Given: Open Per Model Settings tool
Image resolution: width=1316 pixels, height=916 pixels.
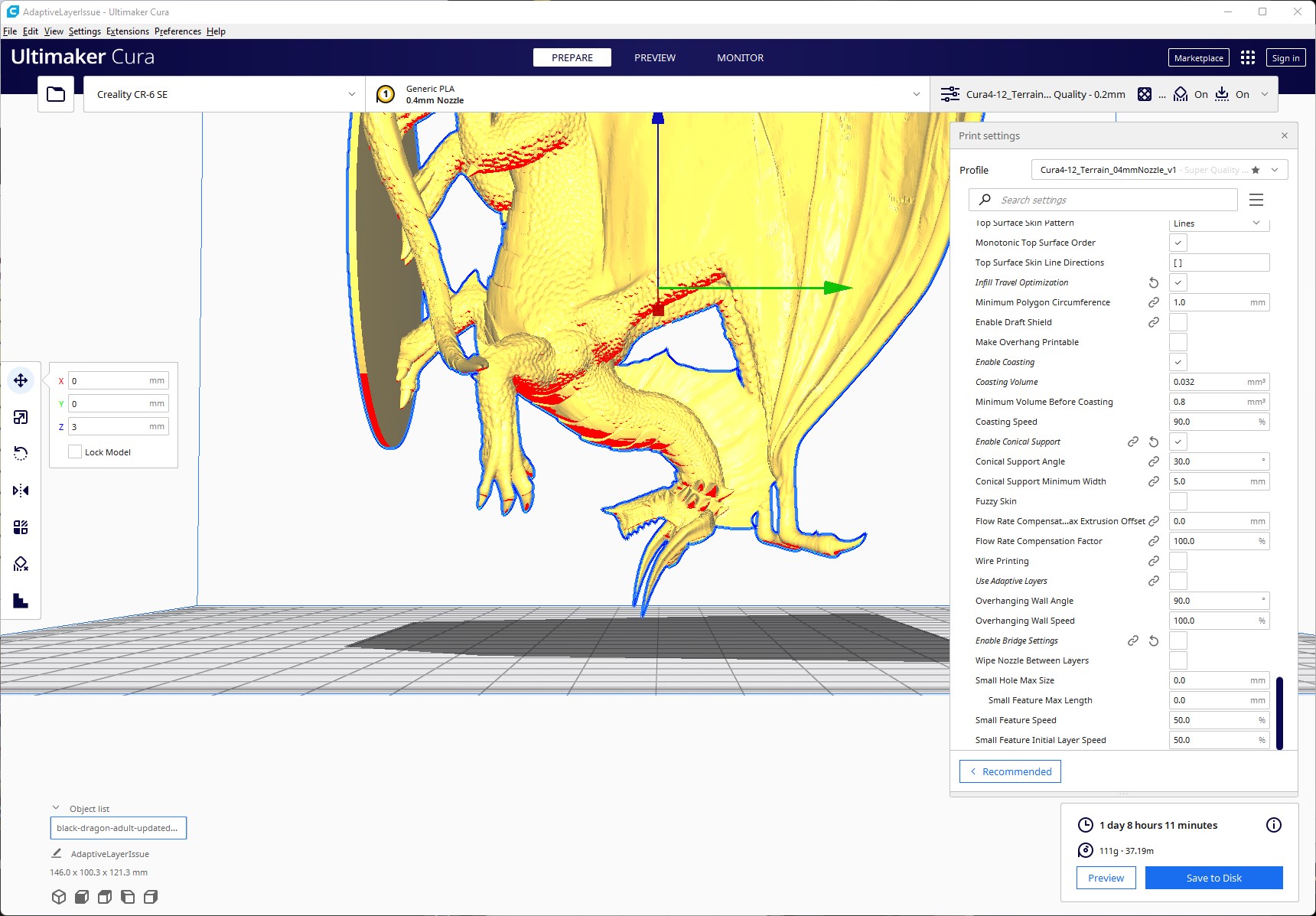Looking at the screenshot, I should pos(21,527).
